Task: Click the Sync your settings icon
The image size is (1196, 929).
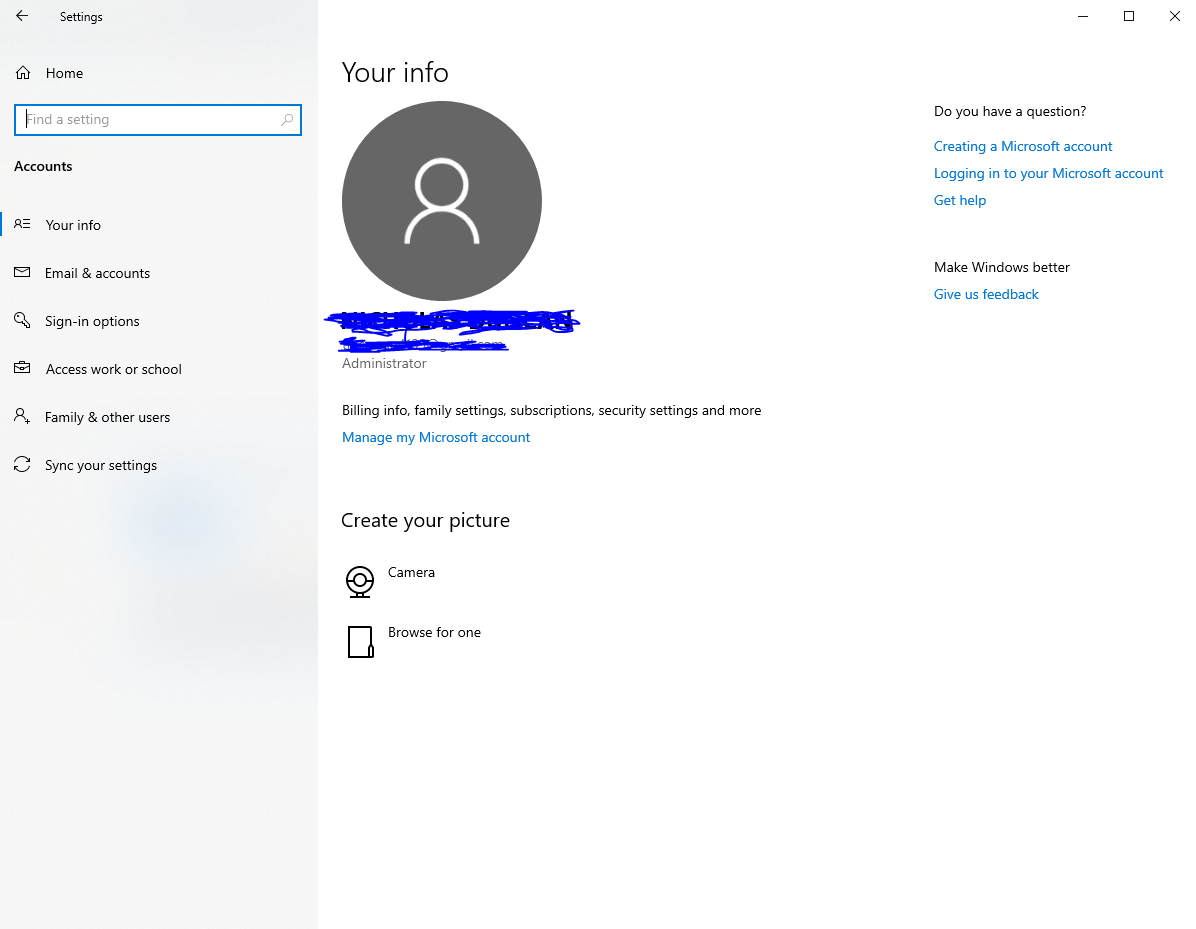Action: (x=22, y=465)
